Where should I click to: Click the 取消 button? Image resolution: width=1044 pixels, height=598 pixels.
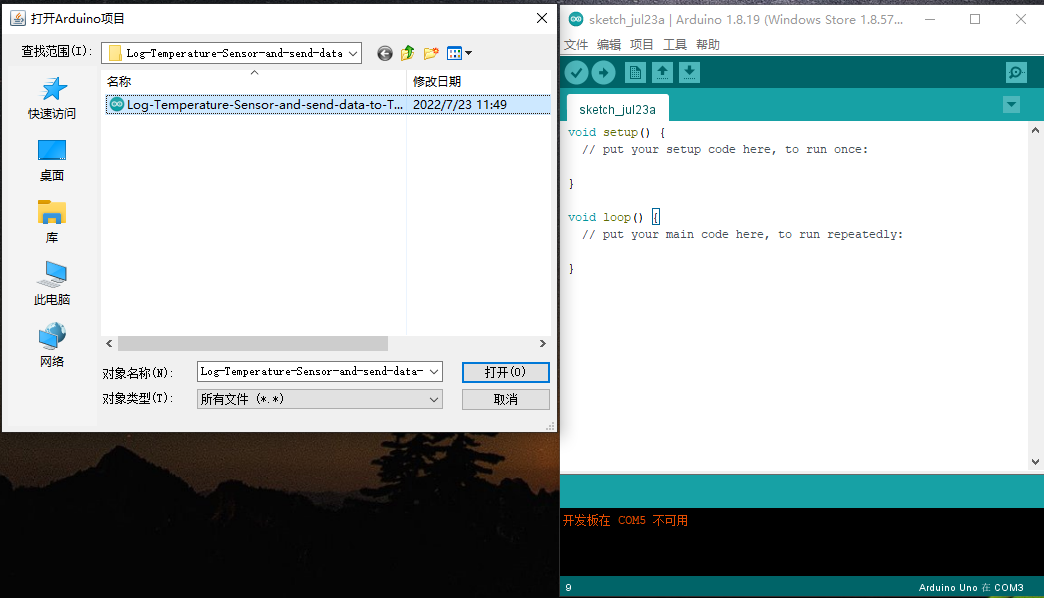pos(505,400)
